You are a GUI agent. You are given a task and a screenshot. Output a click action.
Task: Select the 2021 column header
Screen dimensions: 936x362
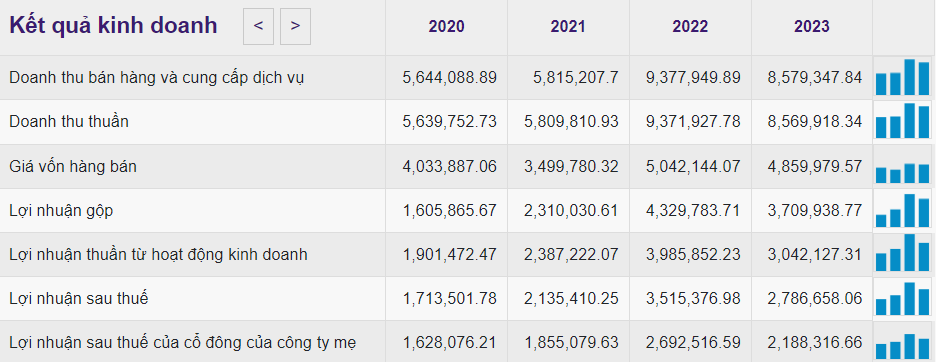click(568, 26)
